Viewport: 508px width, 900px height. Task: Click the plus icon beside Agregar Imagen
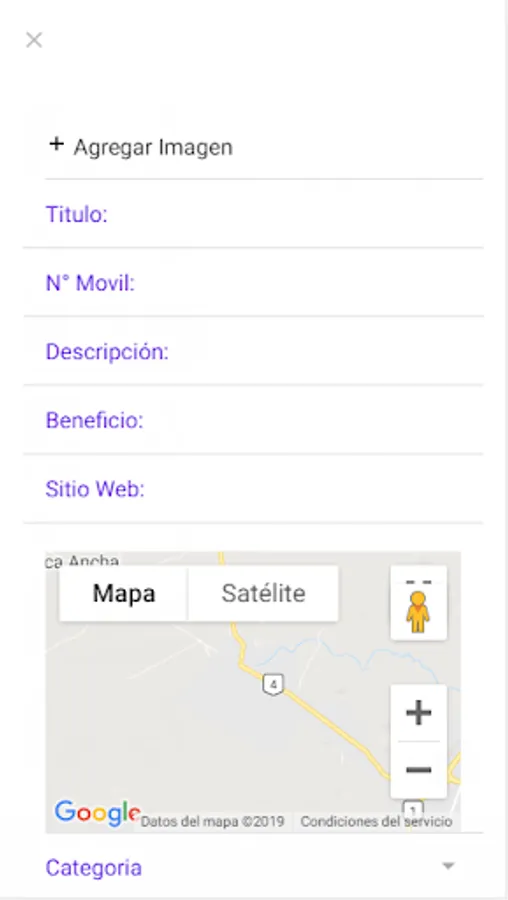tap(56, 144)
